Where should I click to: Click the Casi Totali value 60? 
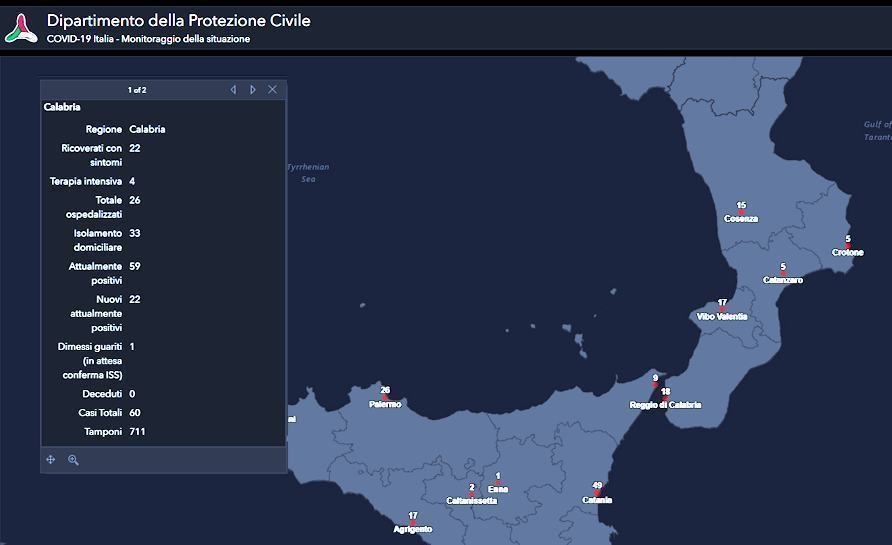click(x=135, y=413)
